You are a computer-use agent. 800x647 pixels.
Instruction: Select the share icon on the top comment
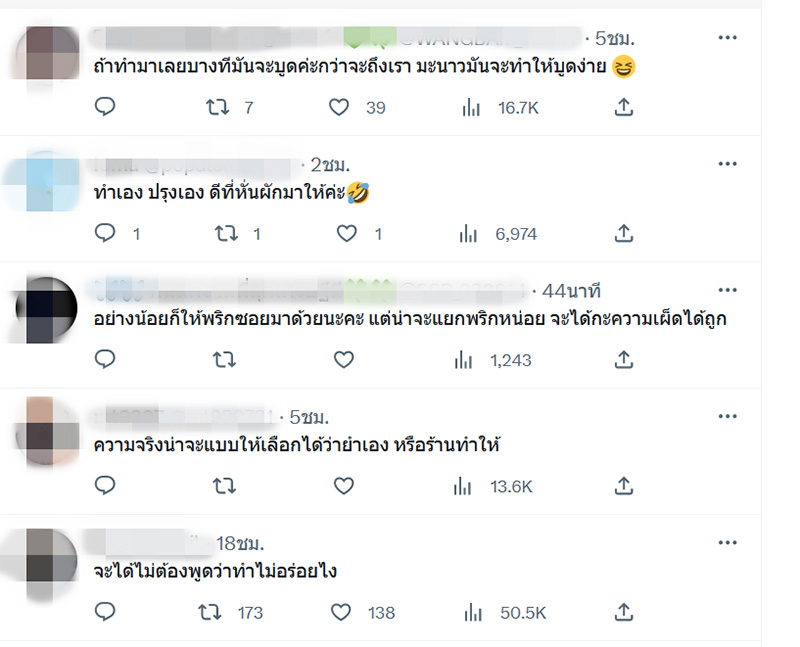622,105
